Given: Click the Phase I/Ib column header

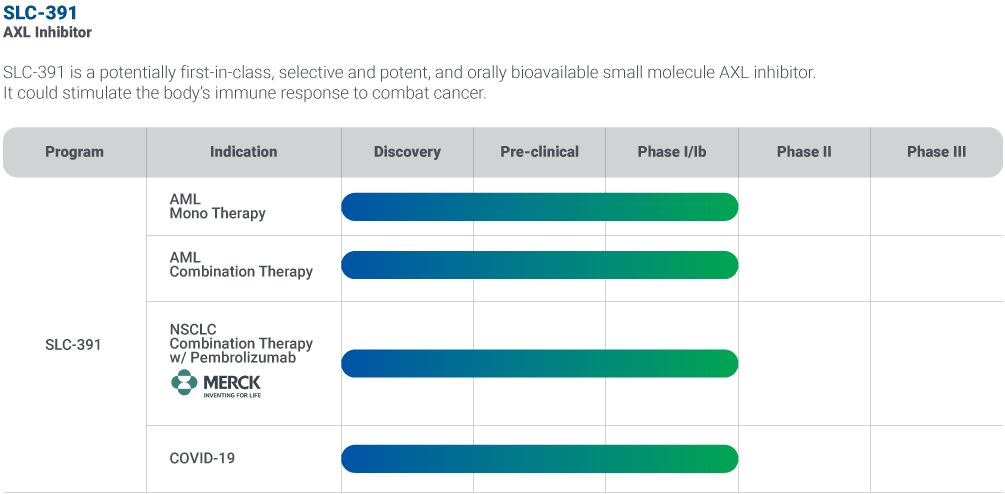Looking at the screenshot, I should point(671,152).
